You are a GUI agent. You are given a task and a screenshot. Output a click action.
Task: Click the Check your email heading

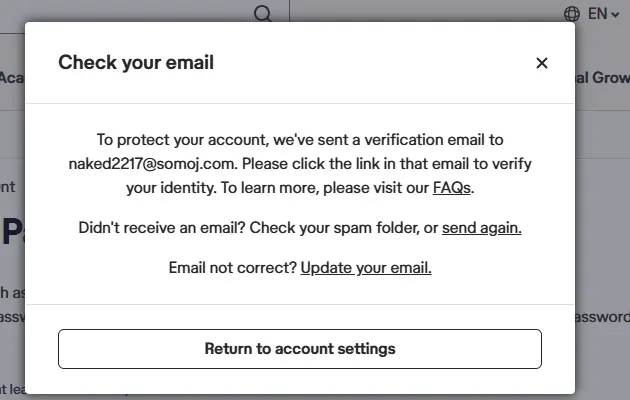coord(136,63)
